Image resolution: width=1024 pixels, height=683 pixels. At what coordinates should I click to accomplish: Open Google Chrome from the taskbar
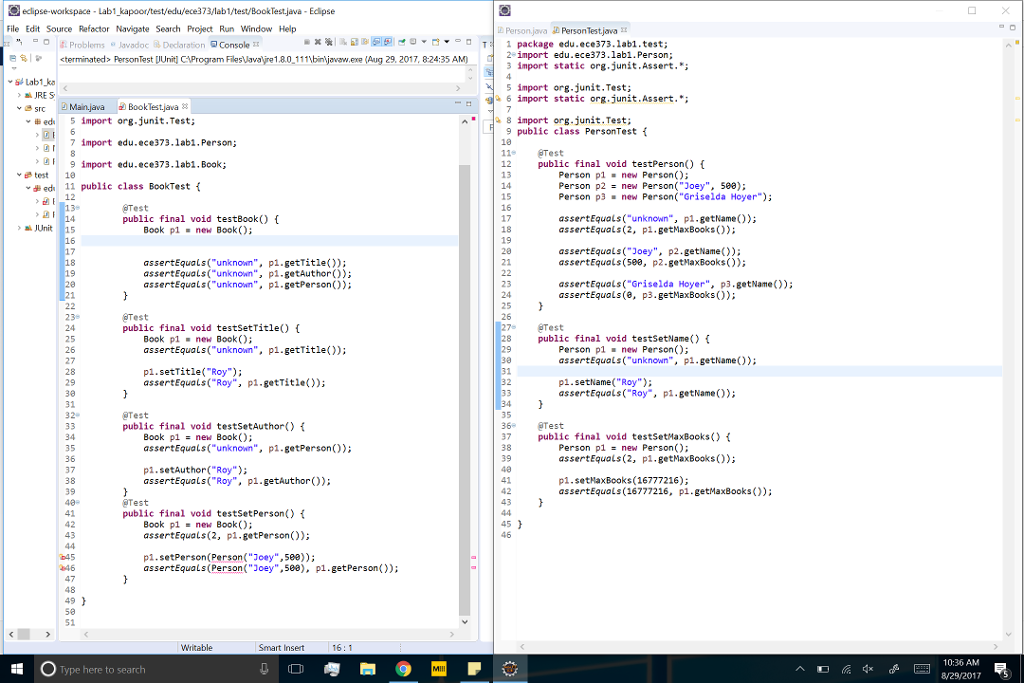[404, 669]
